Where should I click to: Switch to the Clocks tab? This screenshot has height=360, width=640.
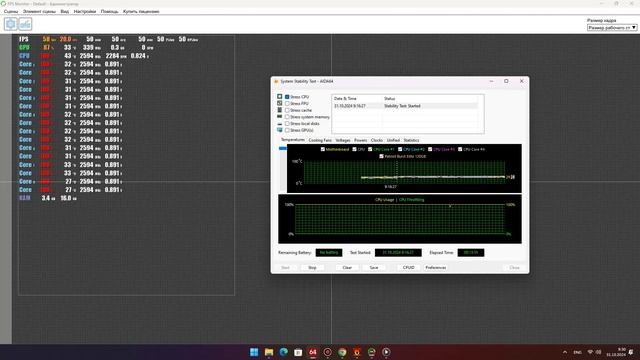tap(377, 140)
